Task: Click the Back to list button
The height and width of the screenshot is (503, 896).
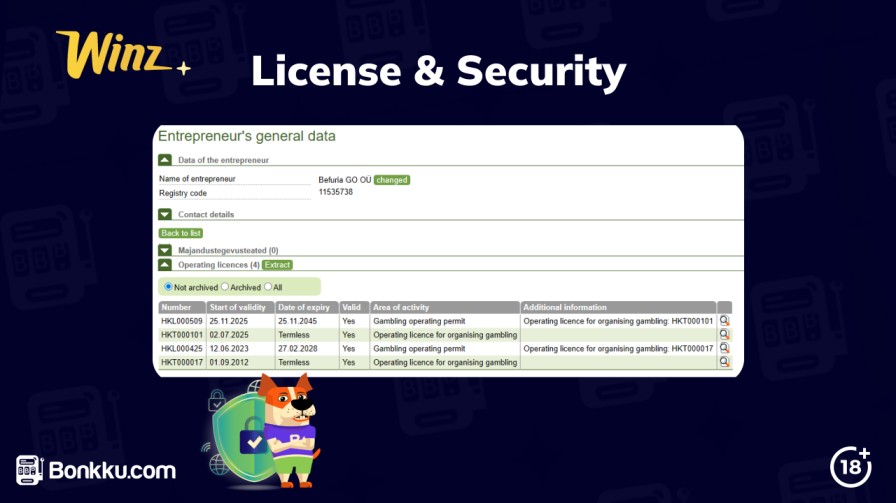Action: point(181,233)
